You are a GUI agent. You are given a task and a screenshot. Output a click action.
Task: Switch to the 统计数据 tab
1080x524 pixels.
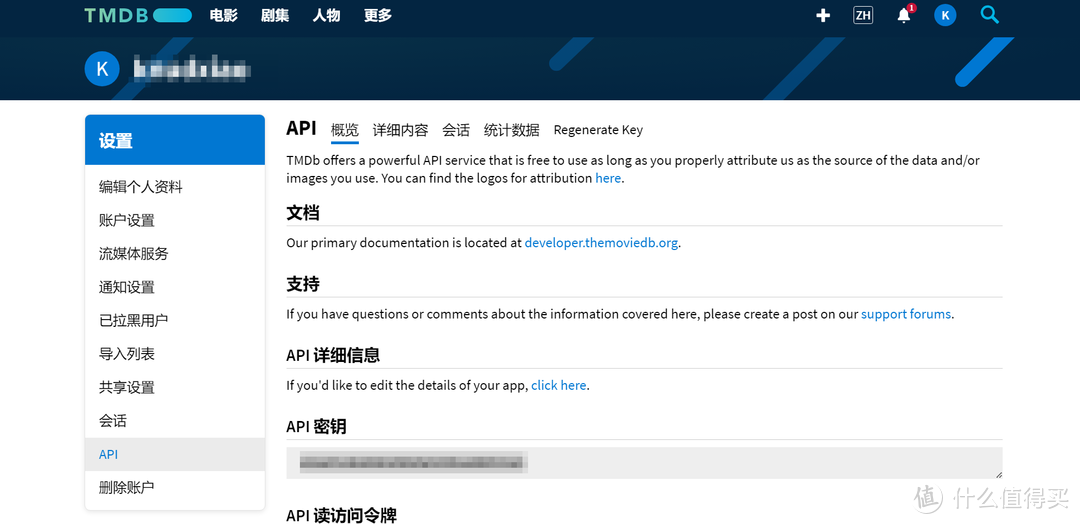(512, 130)
